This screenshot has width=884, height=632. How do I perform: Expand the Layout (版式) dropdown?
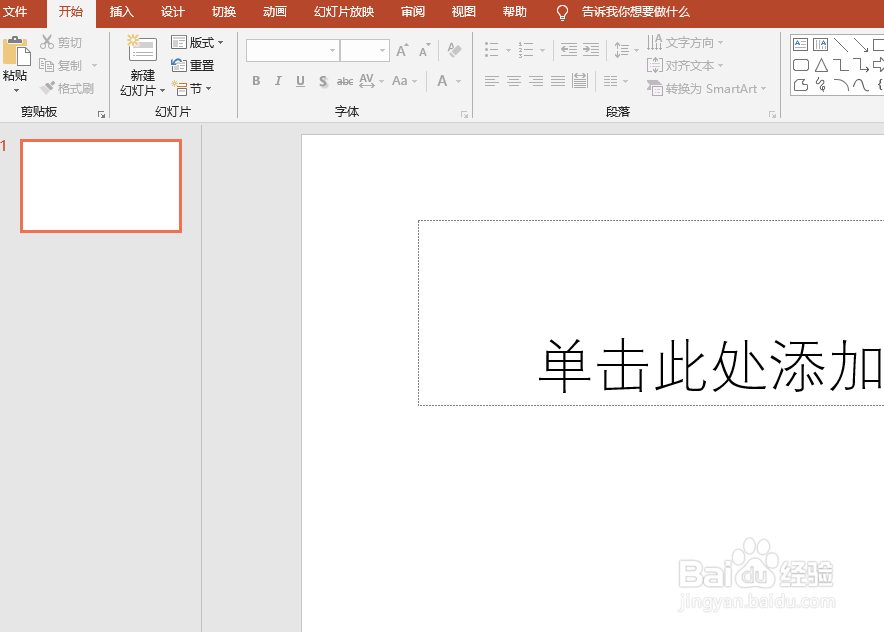pos(197,42)
